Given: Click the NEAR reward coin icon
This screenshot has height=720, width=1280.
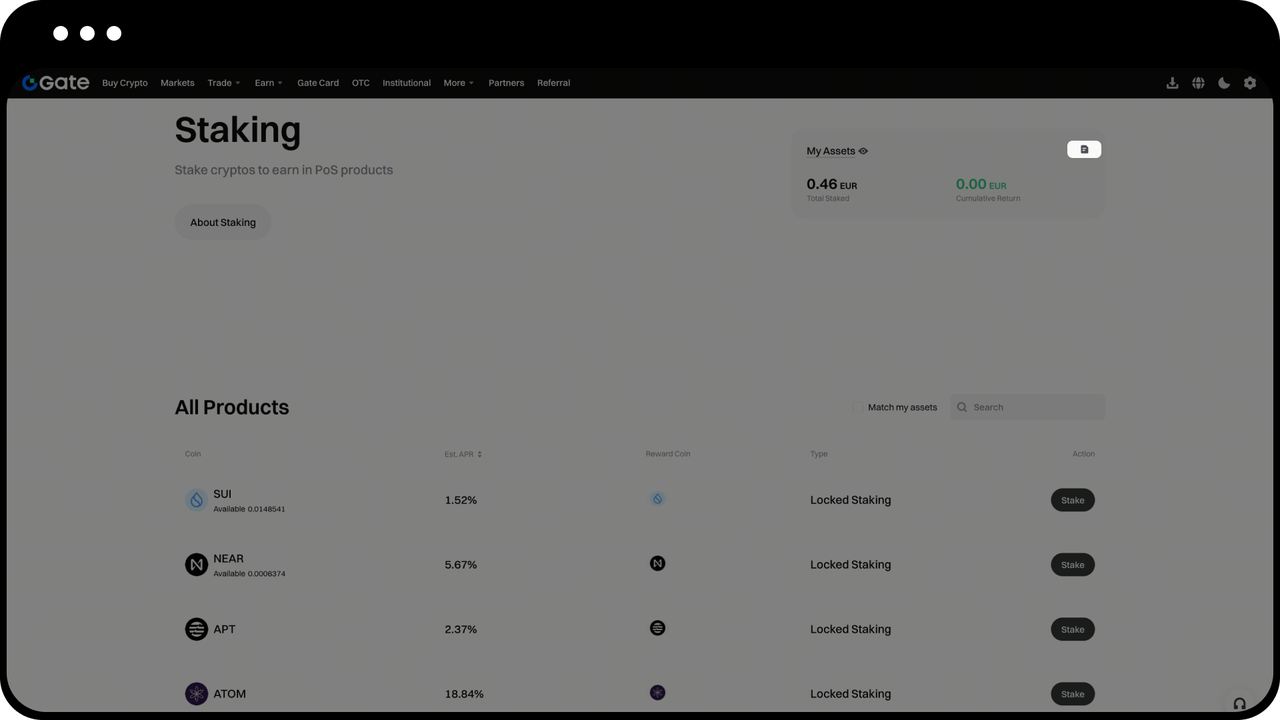Looking at the screenshot, I should (657, 564).
